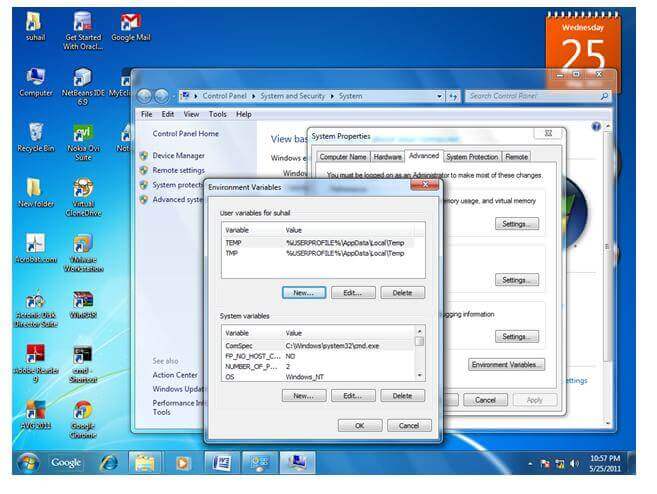Click the Control Panel back arrow button
Image resolution: width=657 pixels, height=494 pixels.
pos(145,96)
